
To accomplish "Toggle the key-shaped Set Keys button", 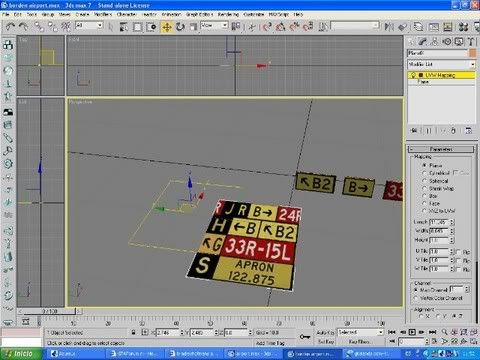I will (x=304, y=337).
